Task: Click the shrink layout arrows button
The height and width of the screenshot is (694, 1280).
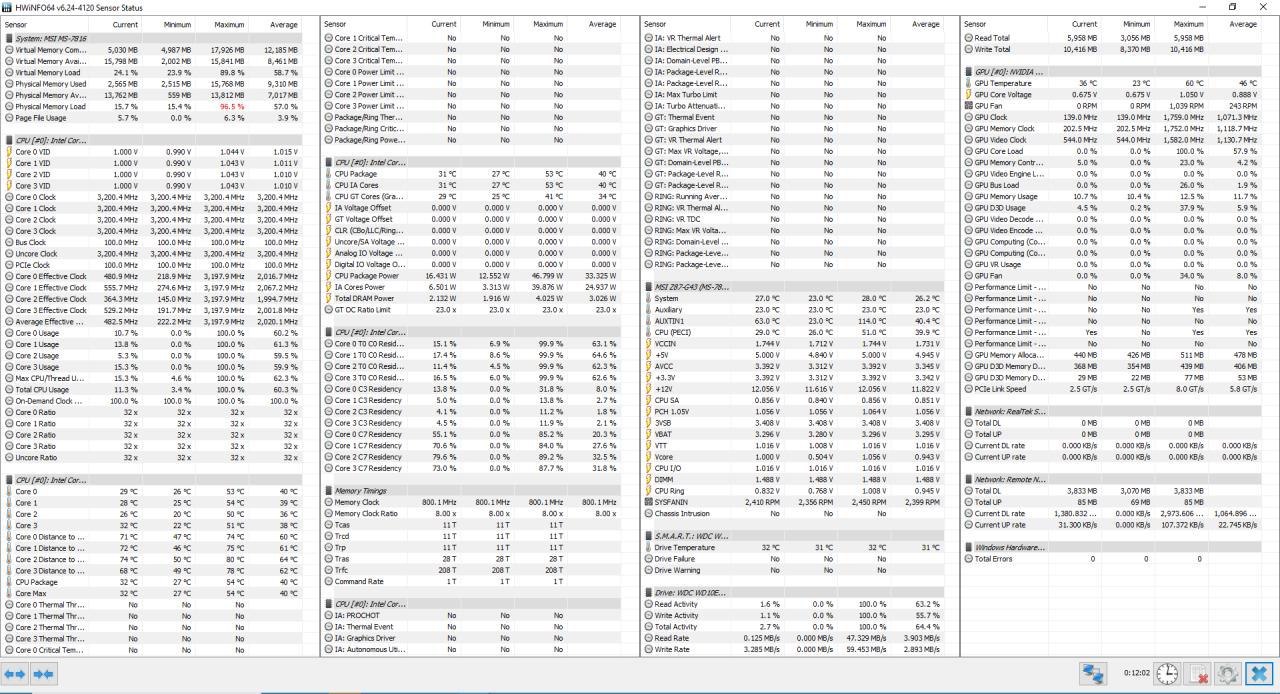Action: coord(43,675)
